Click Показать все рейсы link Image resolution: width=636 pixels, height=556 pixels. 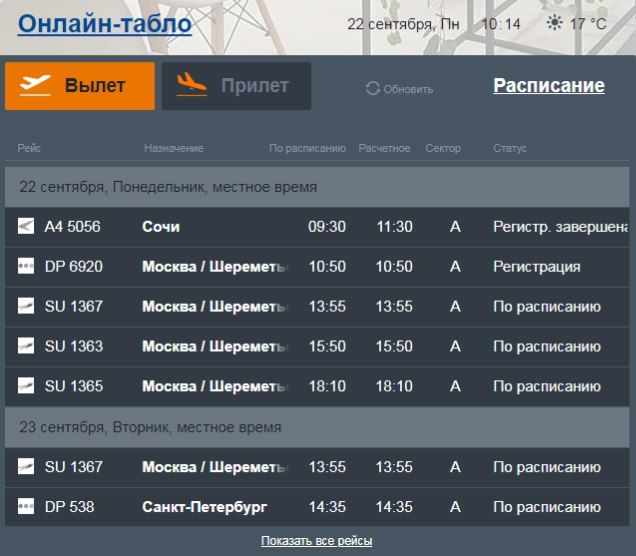pos(317,541)
